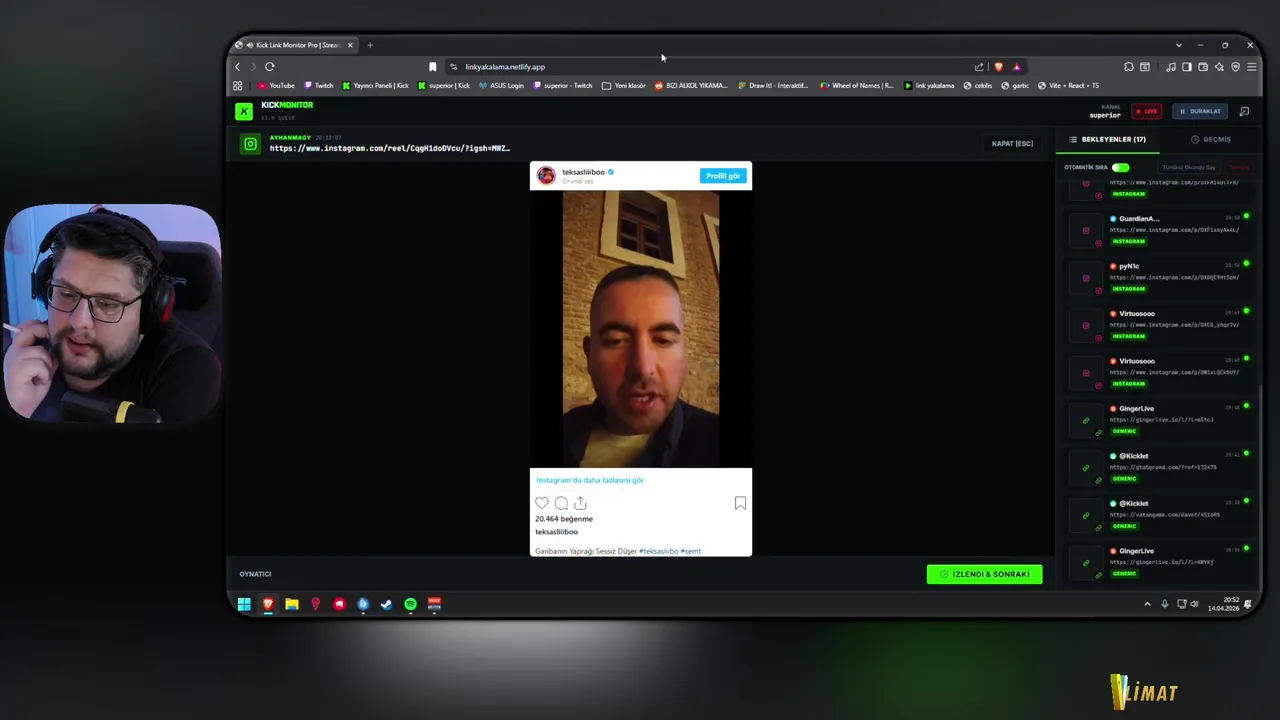Reload the page
This screenshot has height=720, width=1280.
point(269,67)
